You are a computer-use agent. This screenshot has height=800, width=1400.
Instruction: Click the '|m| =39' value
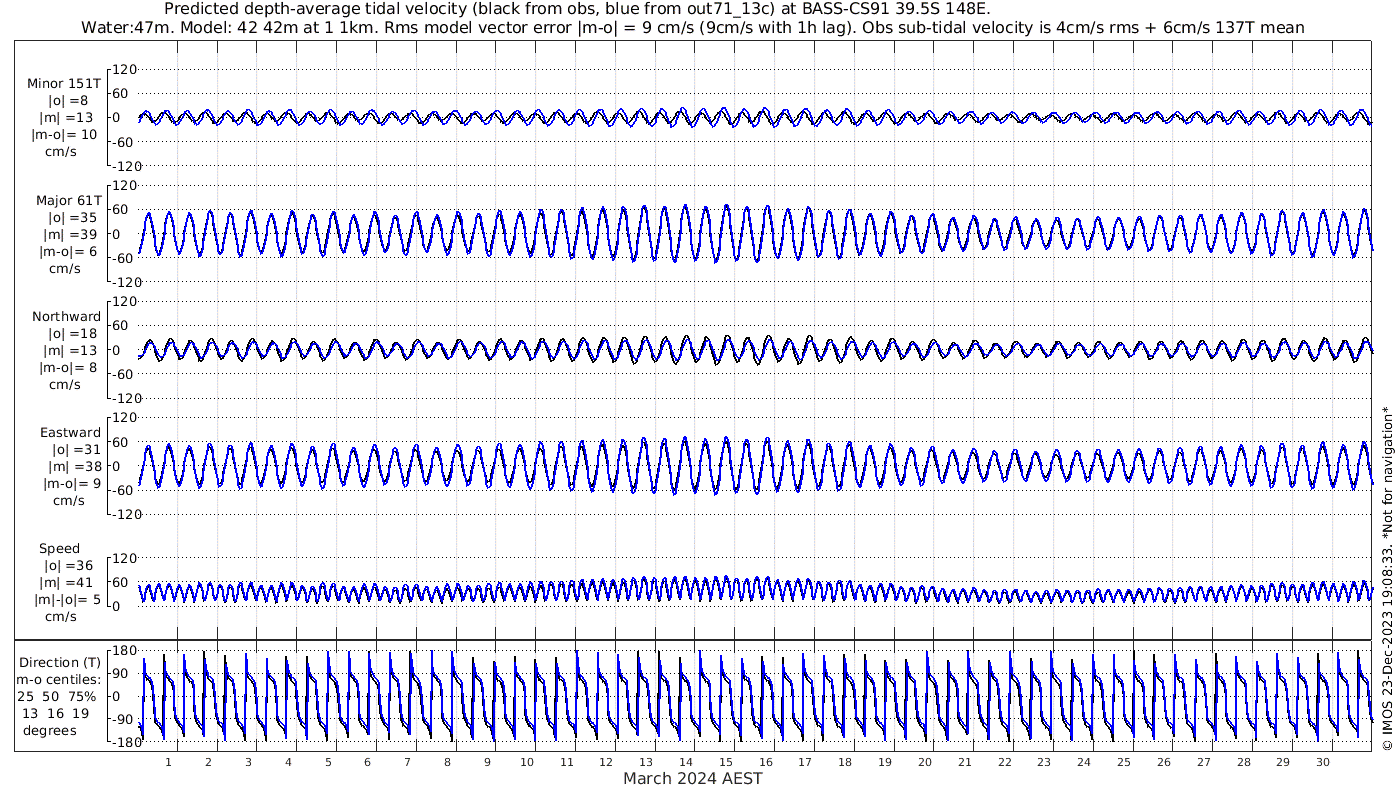[x=72, y=234]
